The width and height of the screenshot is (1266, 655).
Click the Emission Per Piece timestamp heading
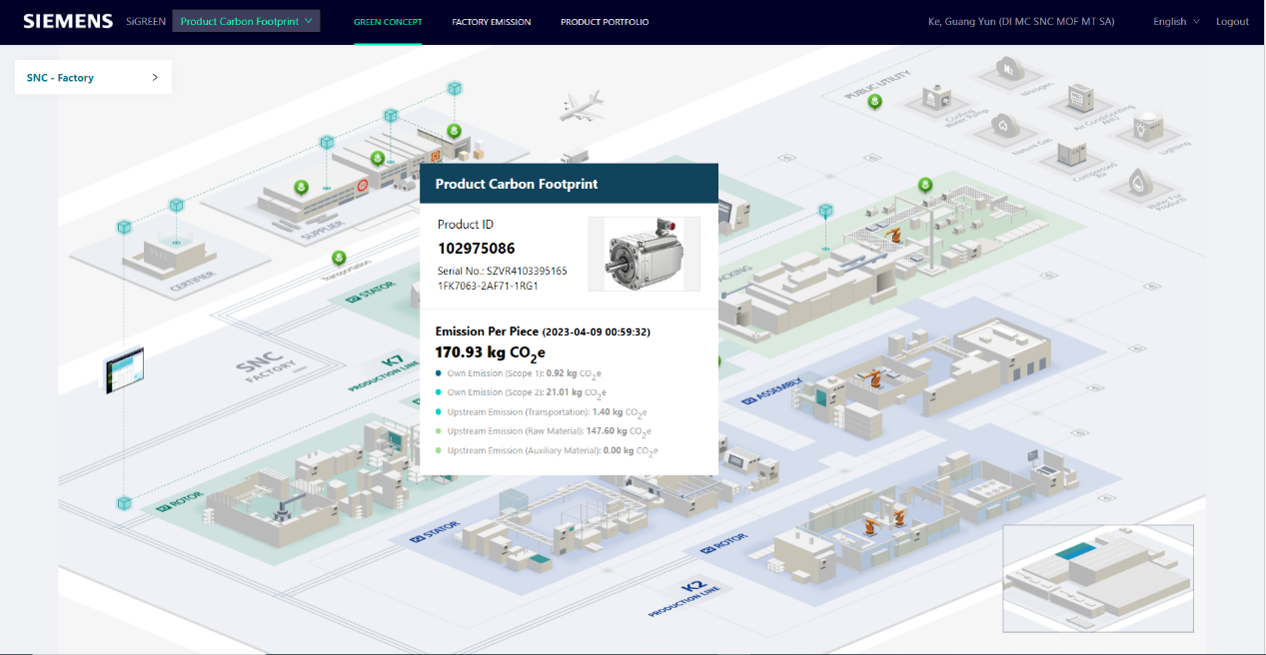[x=543, y=331]
